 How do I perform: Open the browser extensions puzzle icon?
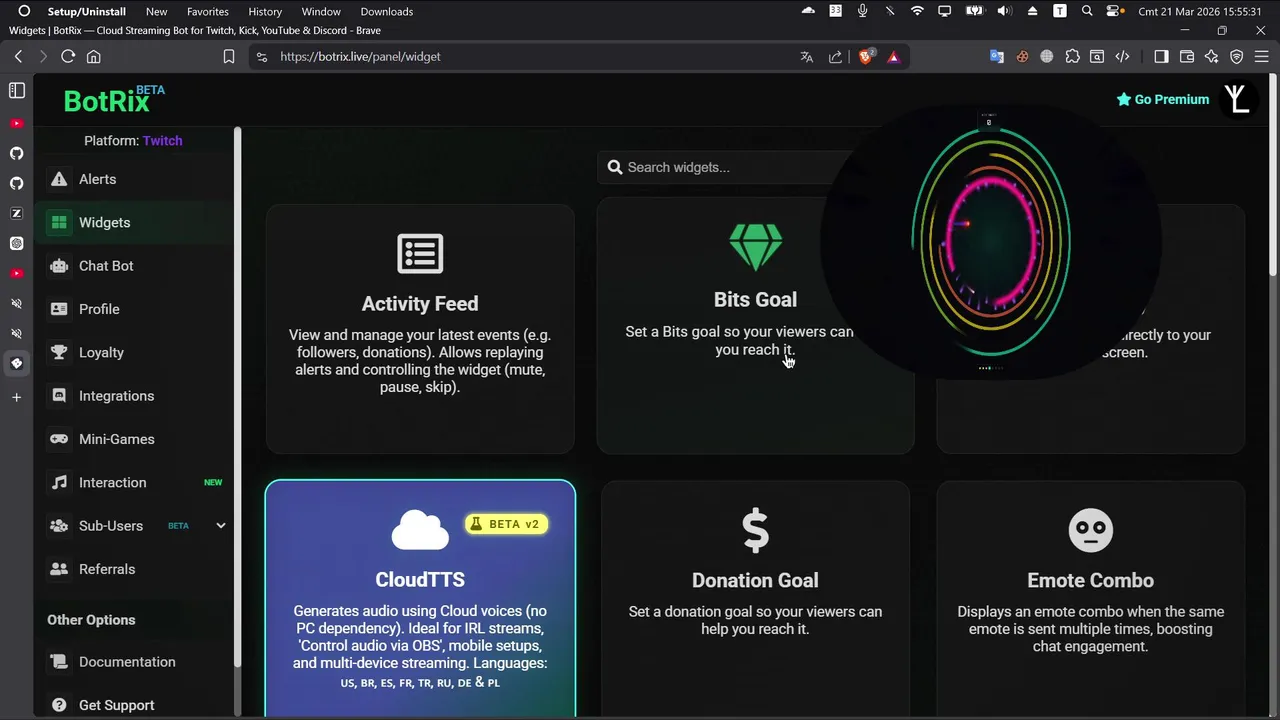(1072, 57)
